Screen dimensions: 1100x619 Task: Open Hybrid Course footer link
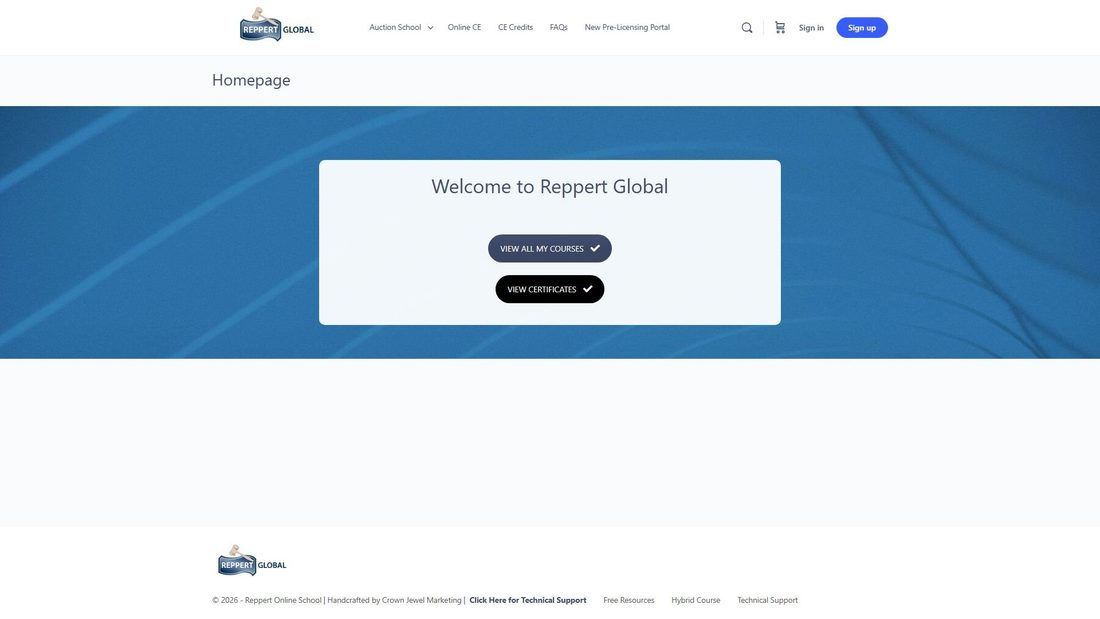pos(695,600)
